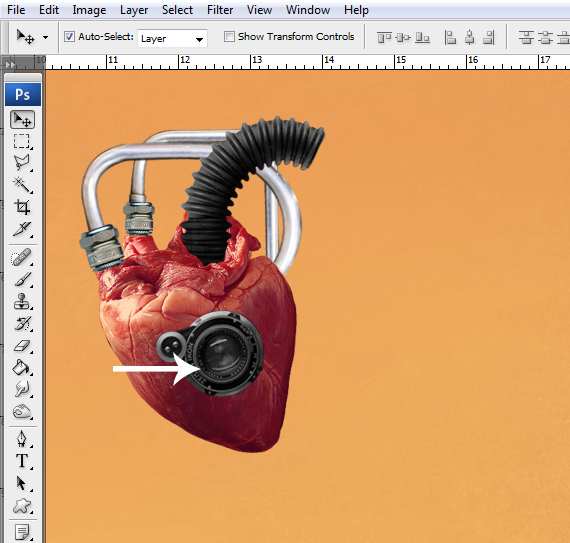This screenshot has width=570, height=543.
Task: Uncheck the Auto-Select checkbox
Action: tap(69, 37)
